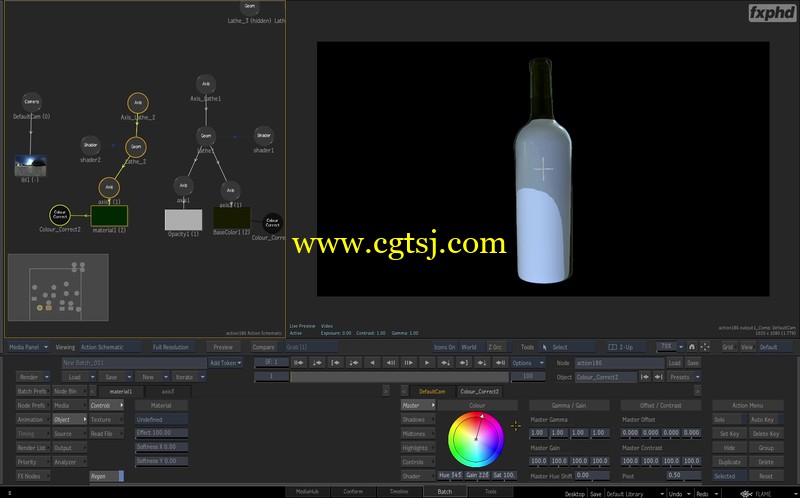Open the DefaultCam tab
Image resolution: width=800 pixels, height=498 pixels.
432,391
